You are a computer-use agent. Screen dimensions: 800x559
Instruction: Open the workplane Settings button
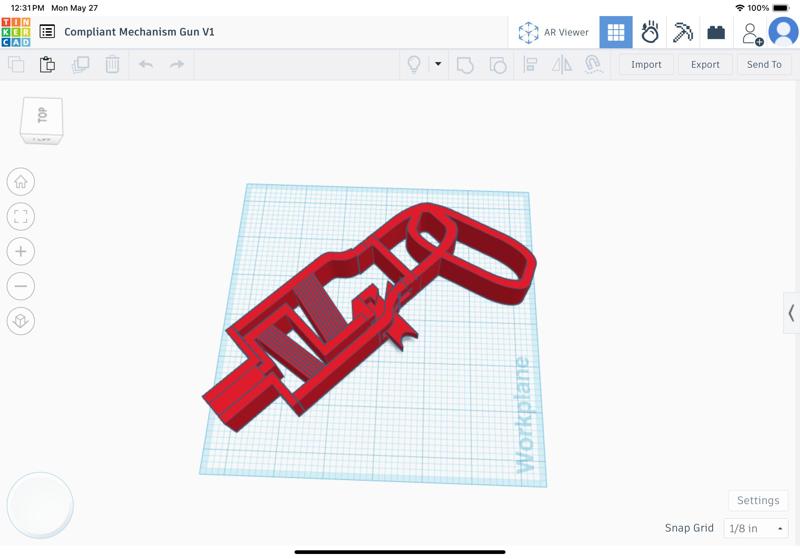point(758,500)
